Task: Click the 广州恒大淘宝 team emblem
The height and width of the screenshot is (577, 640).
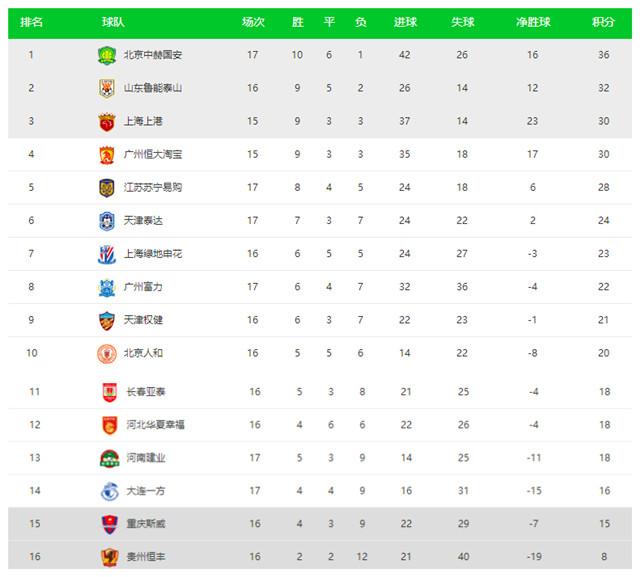Action: (107, 155)
